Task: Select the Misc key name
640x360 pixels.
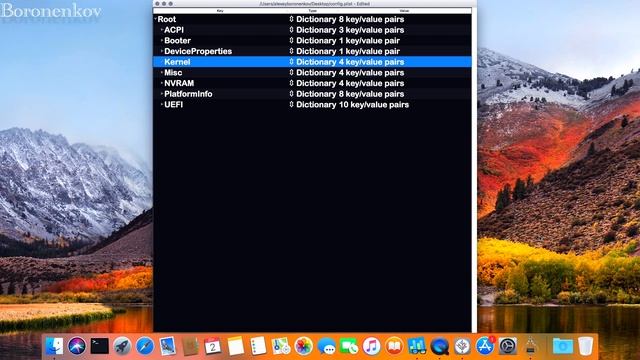Action: pyautogui.click(x=173, y=72)
